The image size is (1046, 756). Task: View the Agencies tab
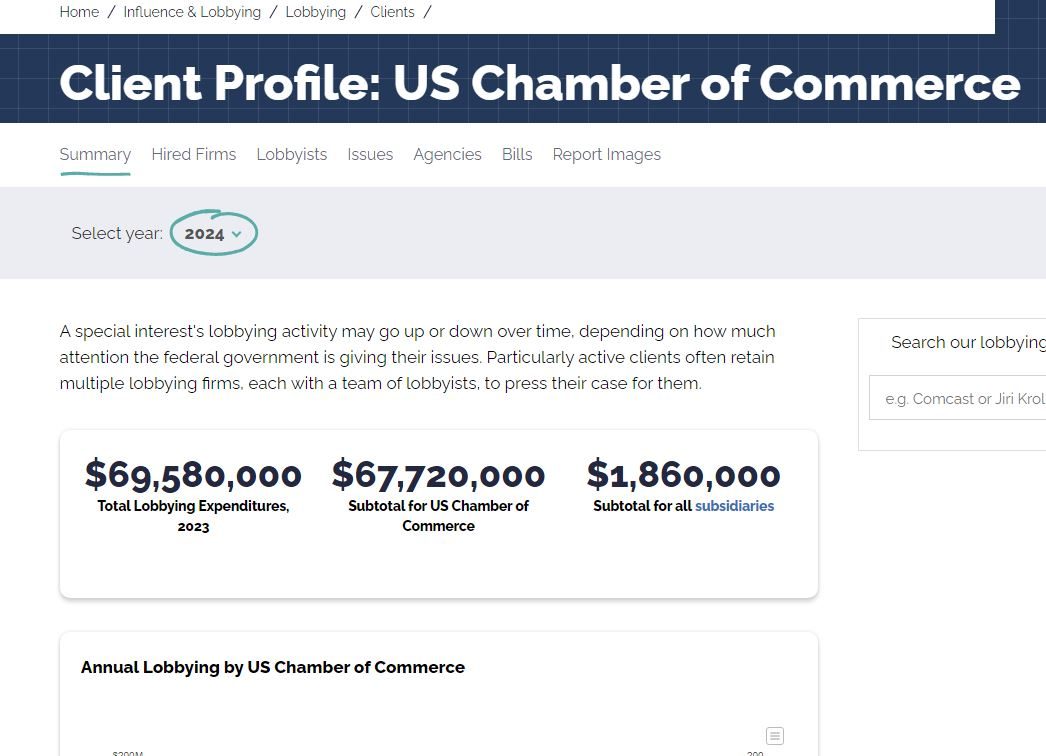click(x=447, y=154)
